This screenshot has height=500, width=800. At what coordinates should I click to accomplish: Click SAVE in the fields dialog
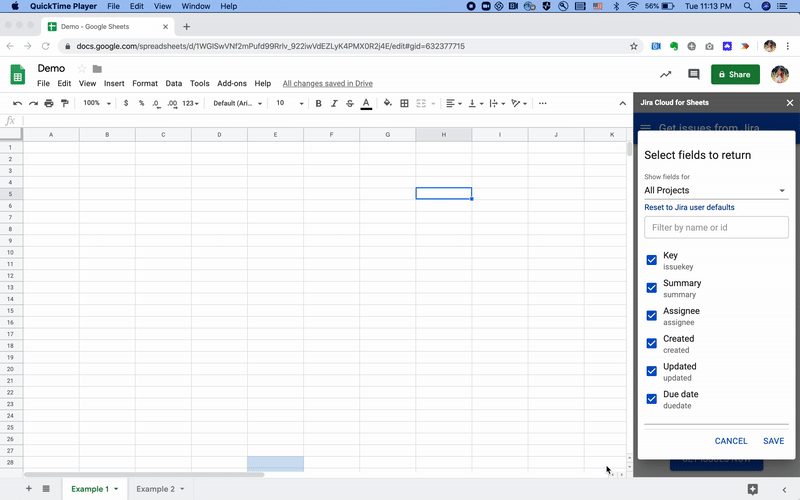[773, 441]
